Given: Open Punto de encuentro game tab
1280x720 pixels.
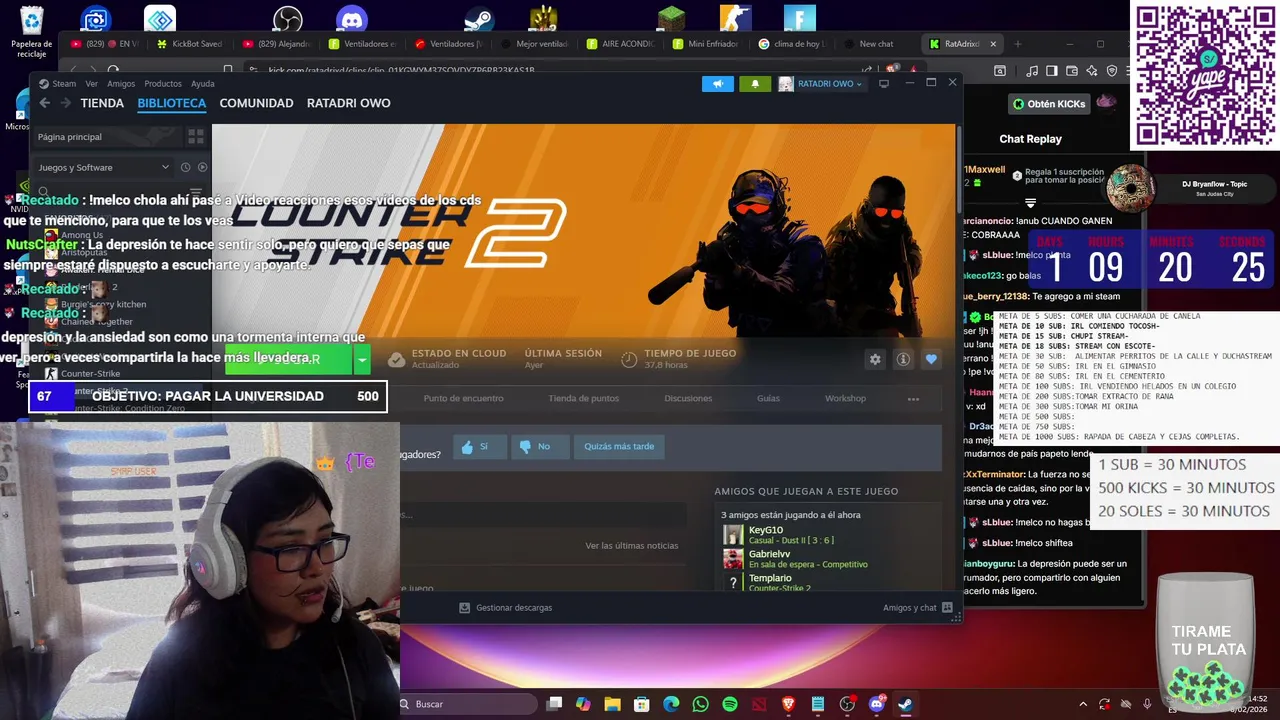Looking at the screenshot, I should [463, 398].
